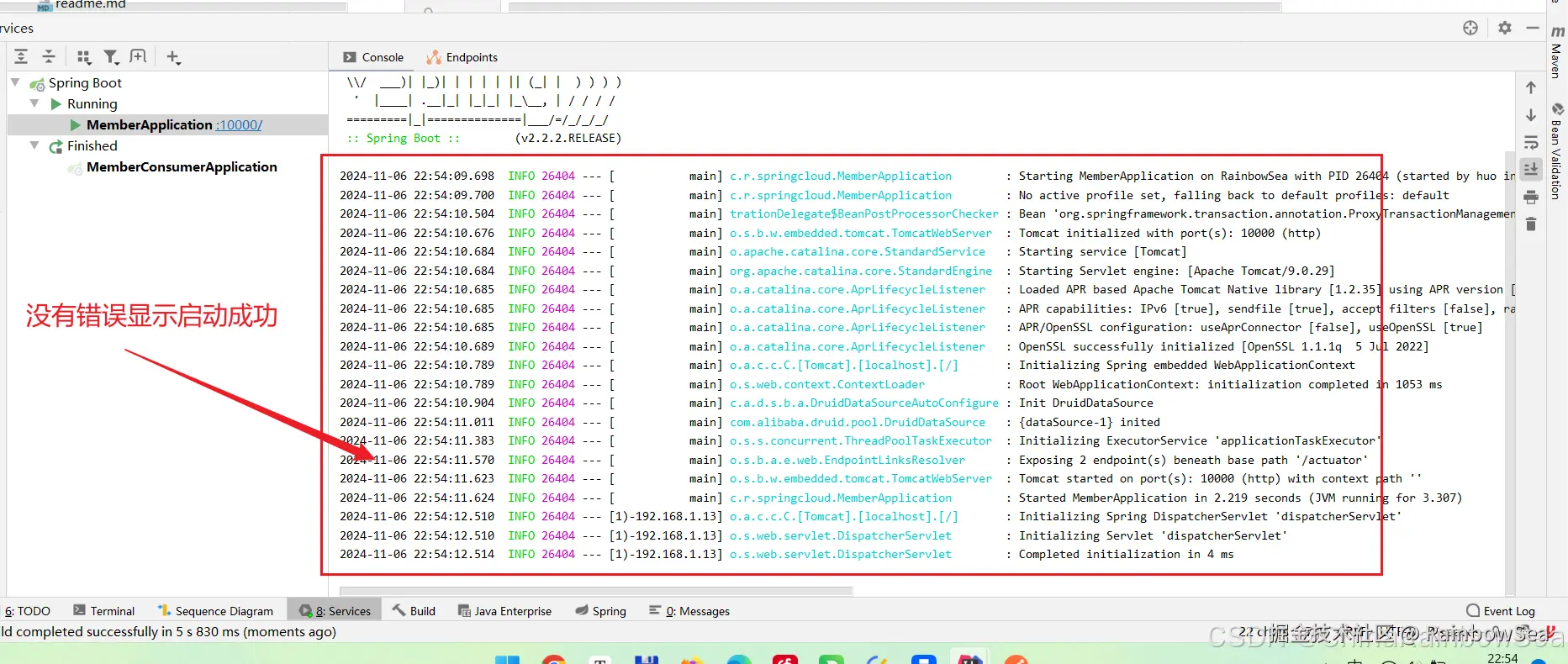Screen dimensions: 1568x664
Task: Open the 0: Messages tool window
Action: tap(689, 611)
